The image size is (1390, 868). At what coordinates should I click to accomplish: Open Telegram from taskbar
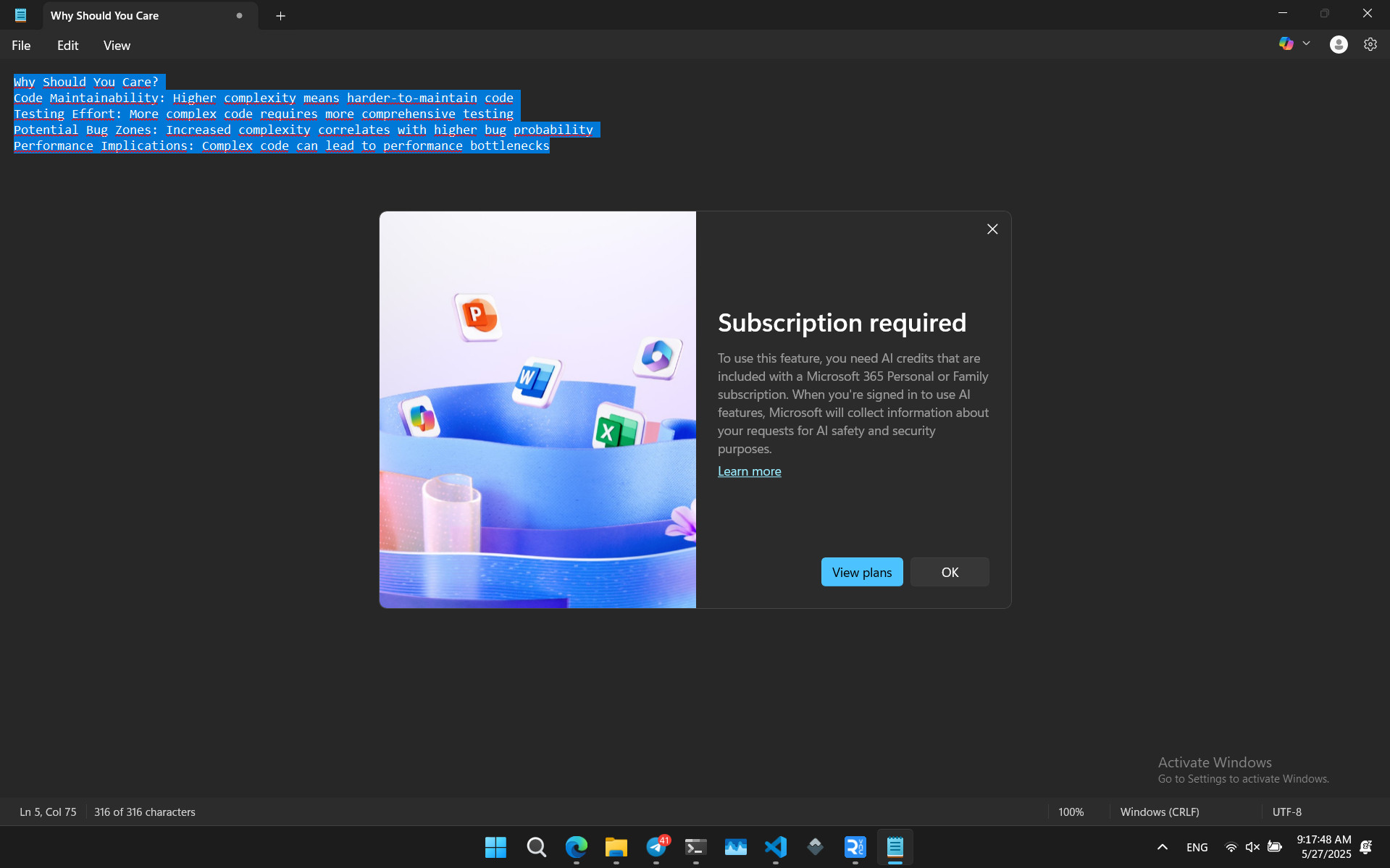coord(657,847)
